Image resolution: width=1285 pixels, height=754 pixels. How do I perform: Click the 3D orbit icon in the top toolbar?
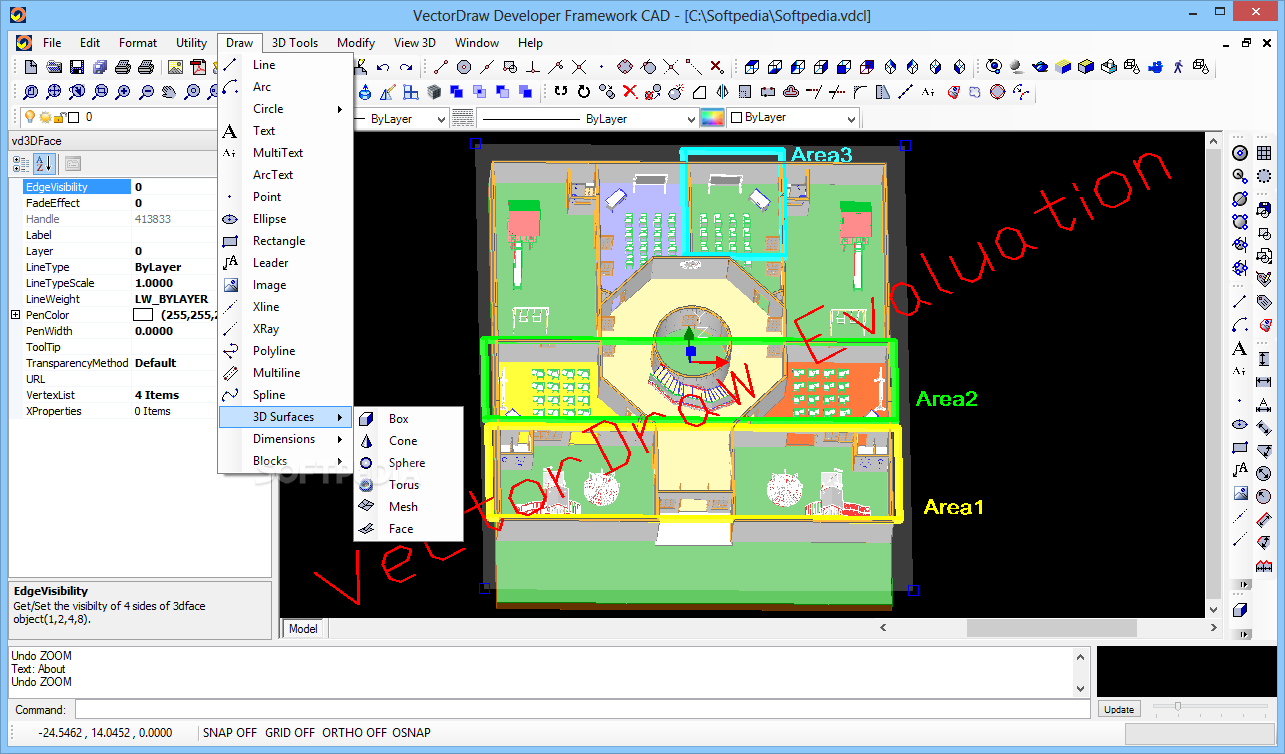tap(993, 67)
